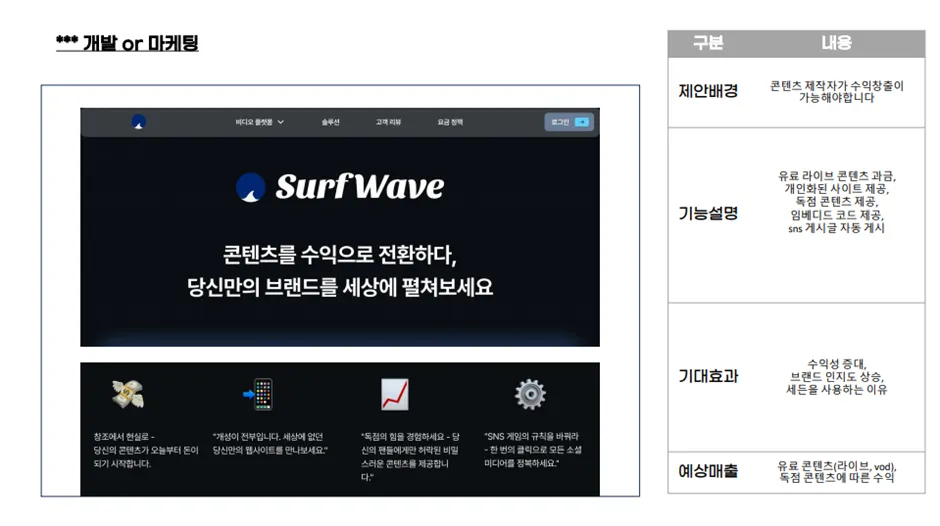Screen dimensions: 940x526
Task: Select the 기능설명 row label
Action: pyautogui.click(x=708, y=214)
